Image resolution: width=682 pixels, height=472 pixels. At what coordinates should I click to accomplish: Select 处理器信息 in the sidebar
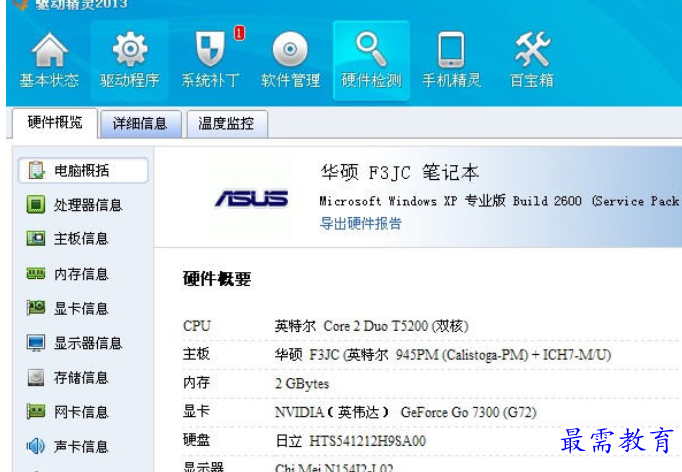88,204
